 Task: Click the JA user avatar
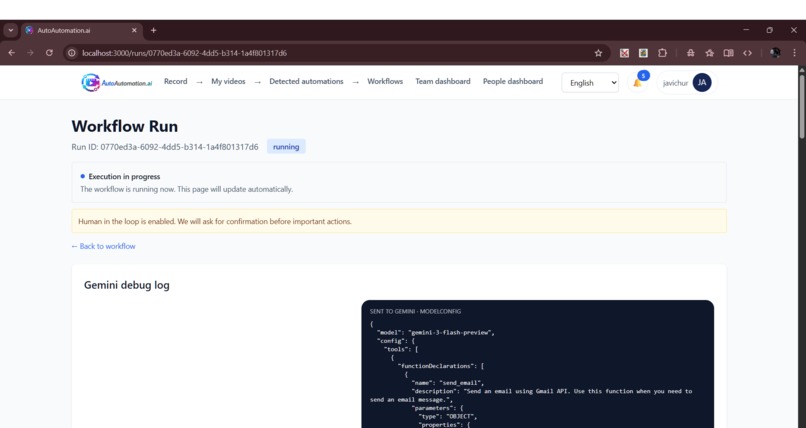click(702, 83)
